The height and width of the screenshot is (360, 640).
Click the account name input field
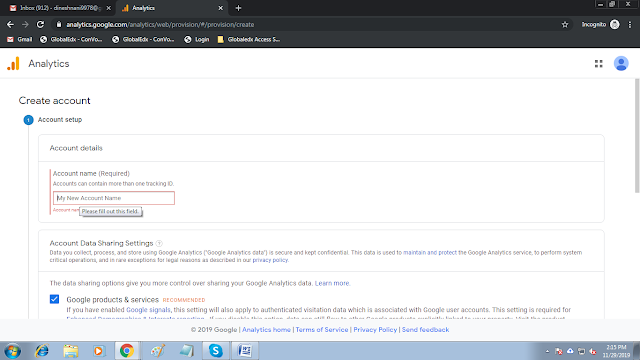click(x=114, y=198)
